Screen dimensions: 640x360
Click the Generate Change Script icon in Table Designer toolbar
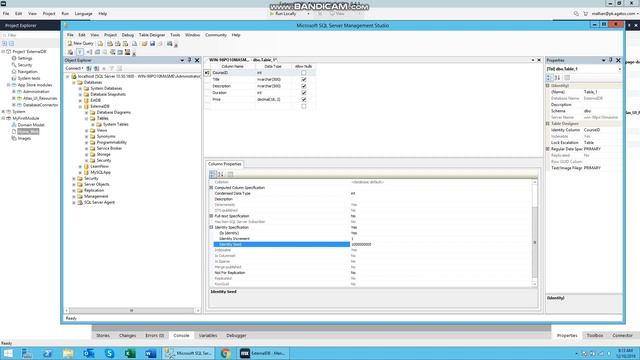[70, 52]
